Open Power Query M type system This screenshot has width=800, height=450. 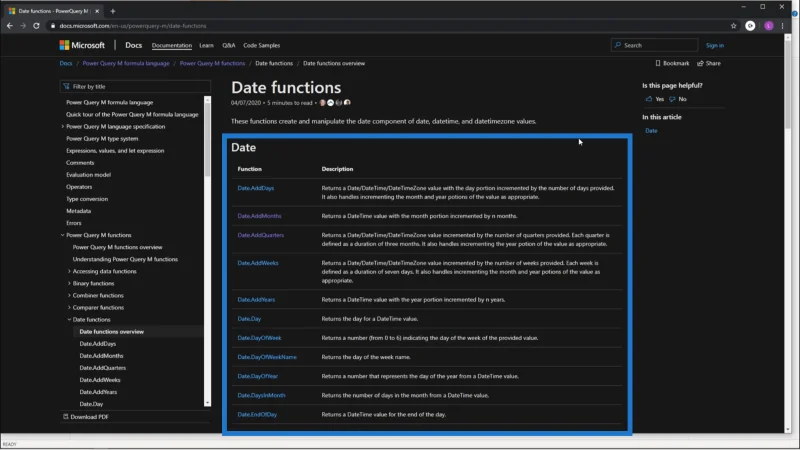102,139
